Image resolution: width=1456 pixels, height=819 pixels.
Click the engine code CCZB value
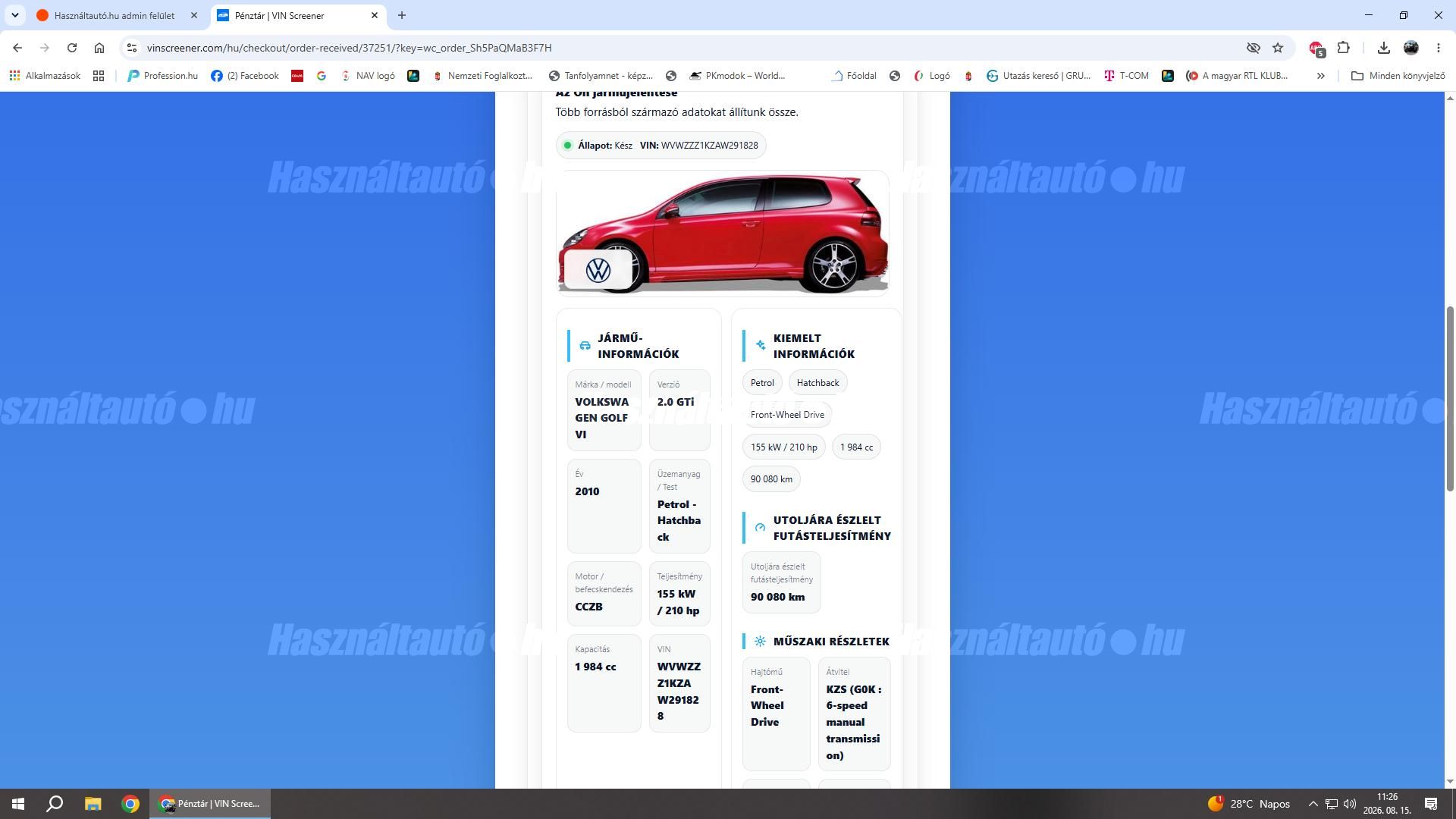(x=588, y=607)
